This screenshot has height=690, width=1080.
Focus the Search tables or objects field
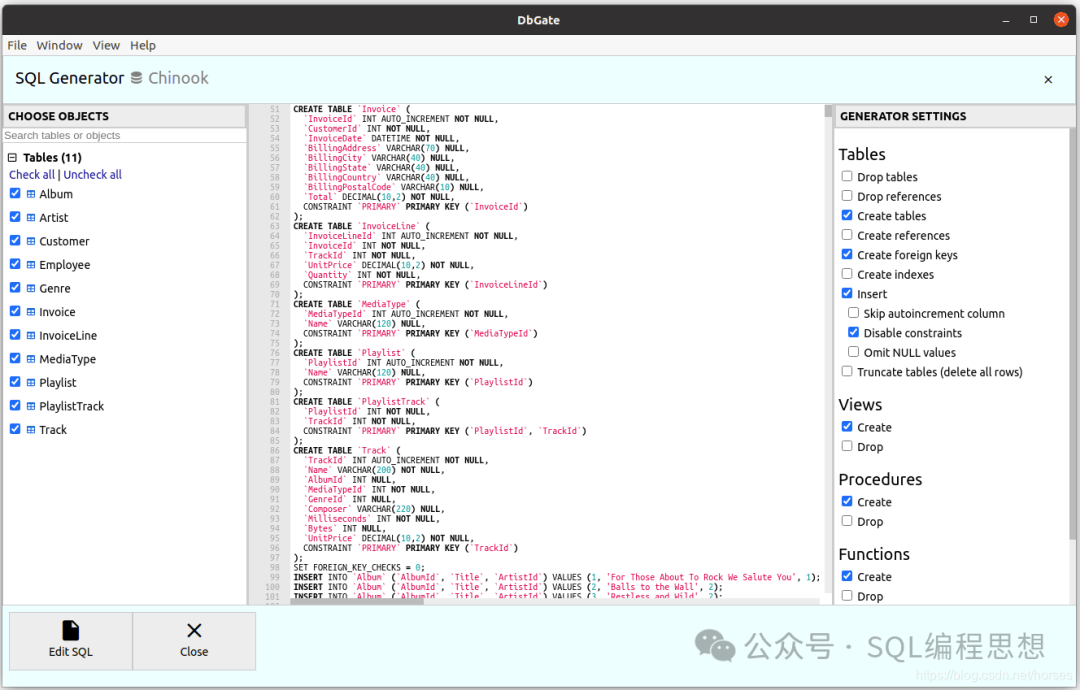coord(125,136)
